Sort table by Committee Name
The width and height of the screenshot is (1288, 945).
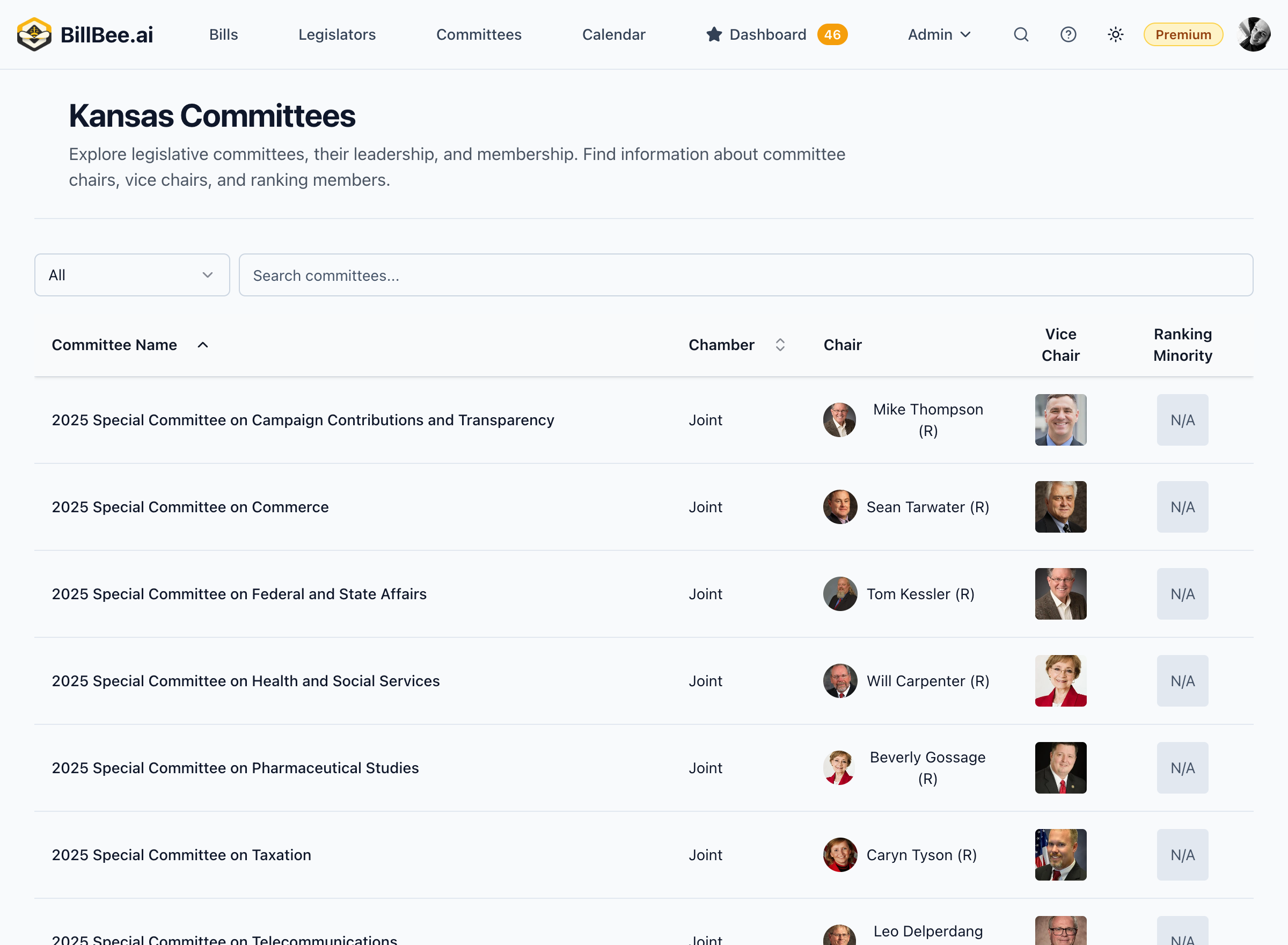point(114,344)
